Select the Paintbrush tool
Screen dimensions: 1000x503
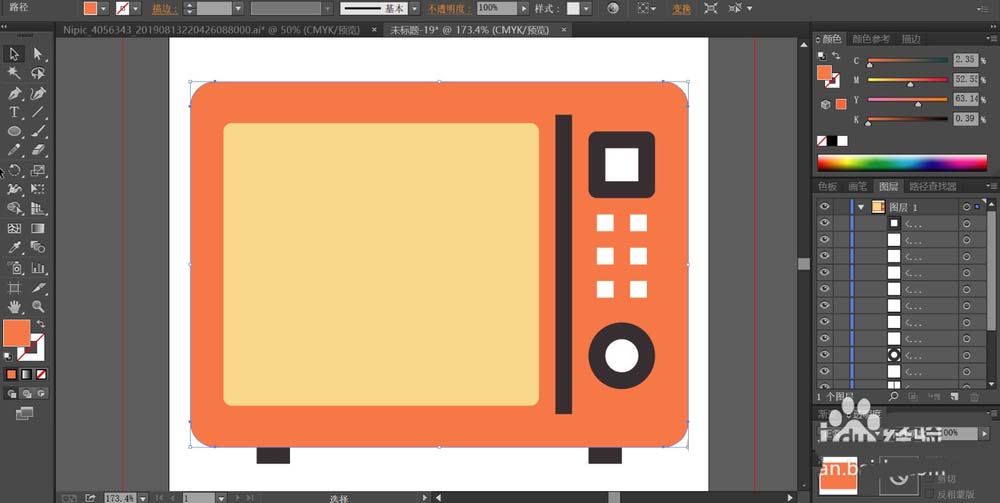(38, 131)
